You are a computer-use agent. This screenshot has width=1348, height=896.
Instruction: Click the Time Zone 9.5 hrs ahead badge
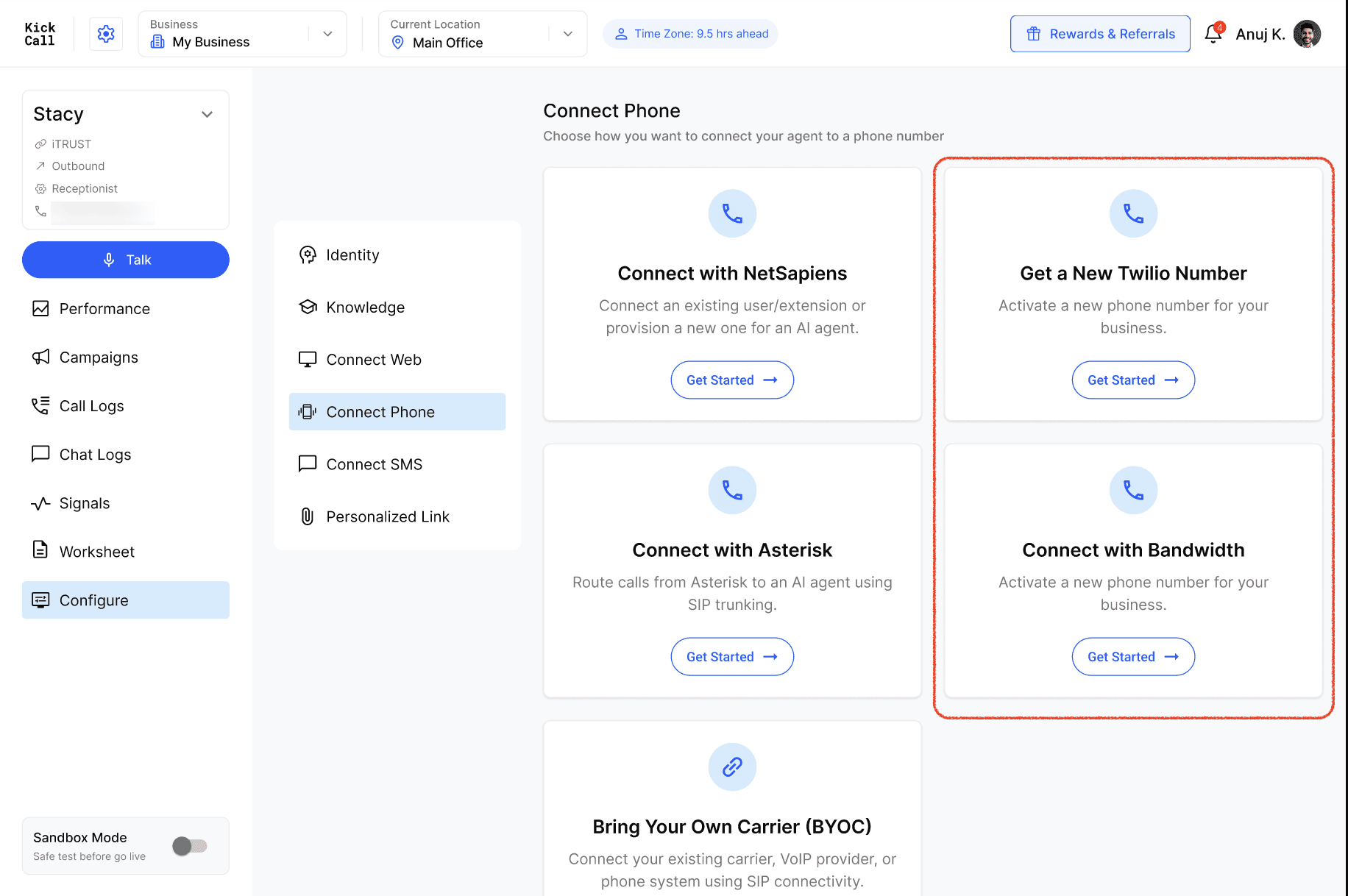click(x=690, y=34)
